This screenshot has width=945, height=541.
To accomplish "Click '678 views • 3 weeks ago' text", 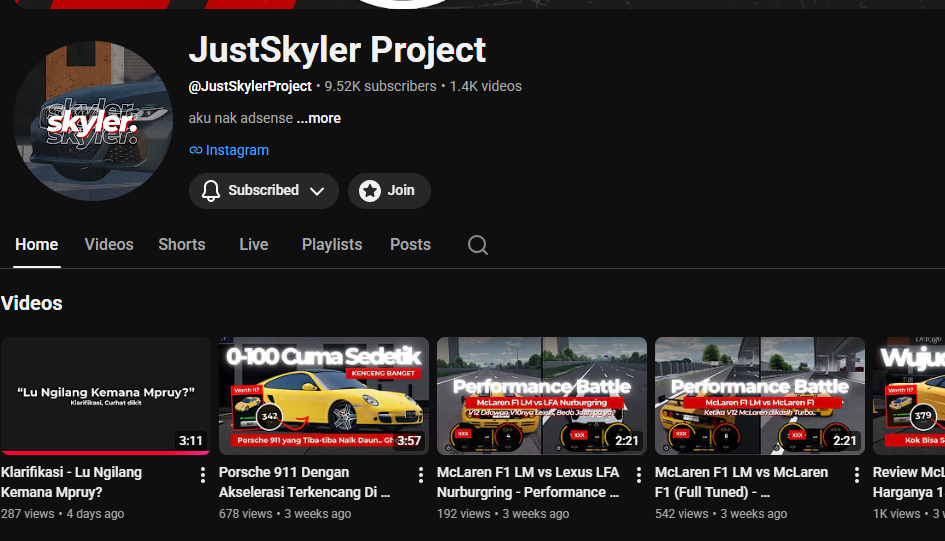I will click(285, 514).
